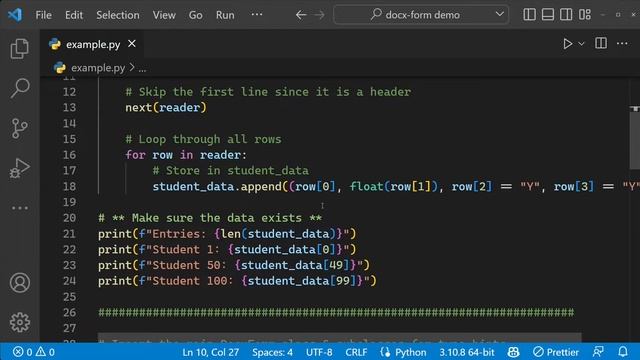Open the Search view in activity bar
The image size is (640, 360).
click(19, 88)
